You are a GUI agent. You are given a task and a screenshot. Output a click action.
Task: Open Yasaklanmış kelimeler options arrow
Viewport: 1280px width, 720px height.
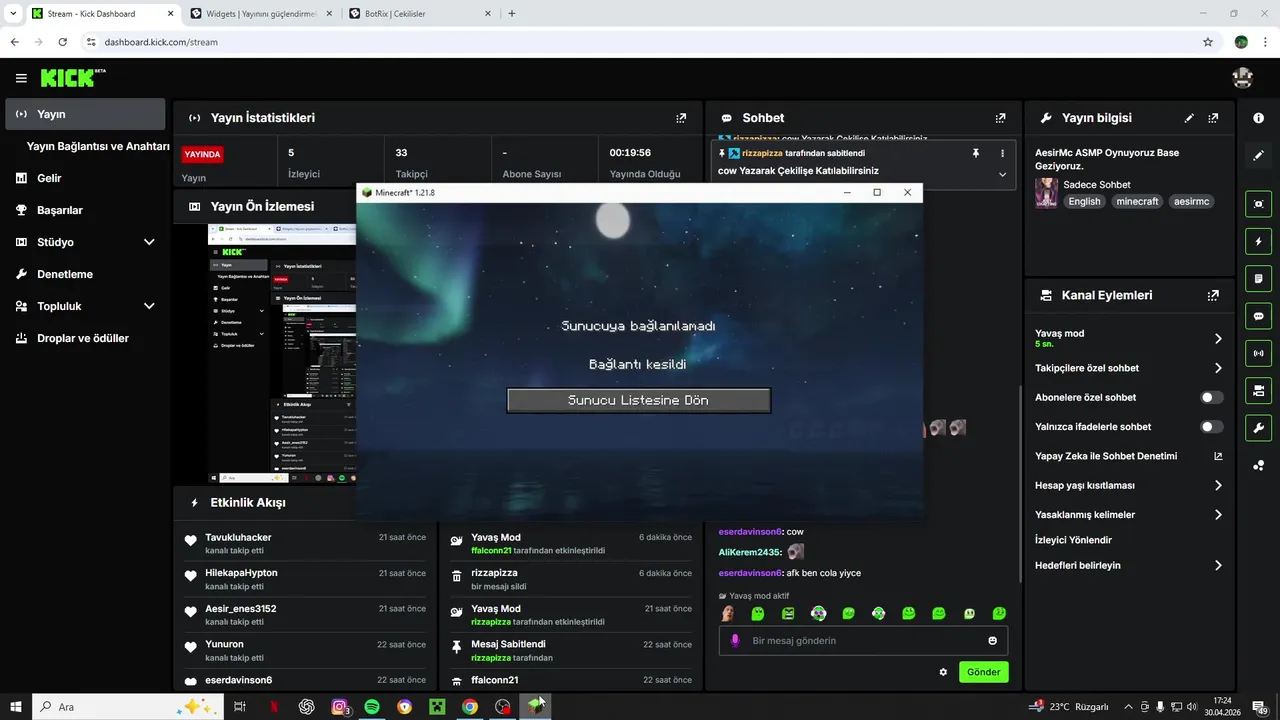[1218, 515]
